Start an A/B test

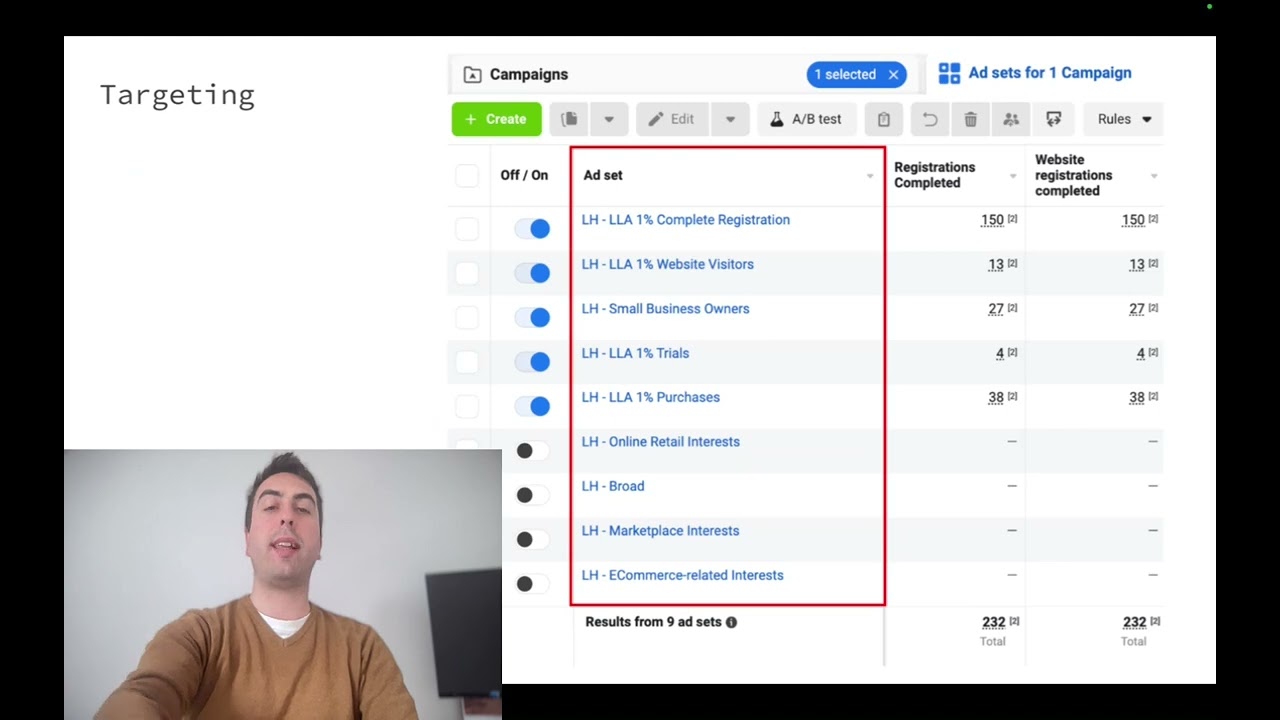click(x=806, y=119)
